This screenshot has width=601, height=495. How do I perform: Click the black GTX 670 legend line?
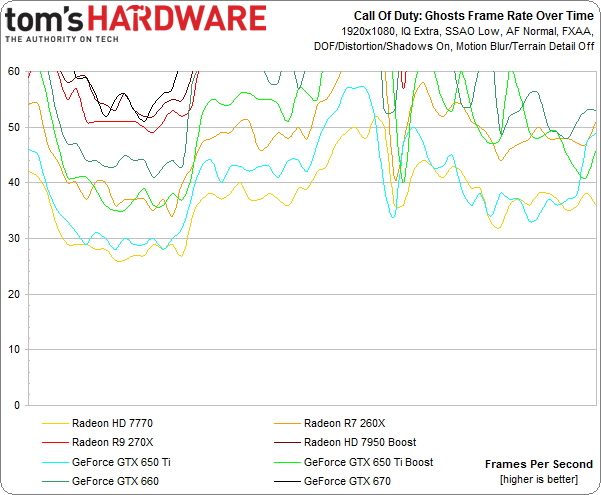tap(287, 482)
